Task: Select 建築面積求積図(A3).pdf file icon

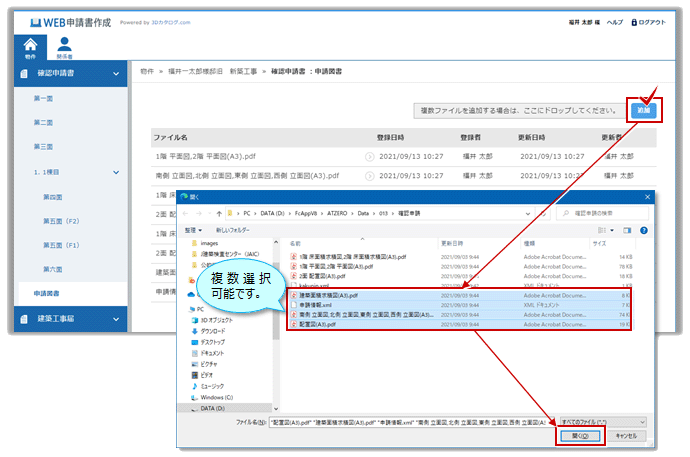Action: point(294,296)
